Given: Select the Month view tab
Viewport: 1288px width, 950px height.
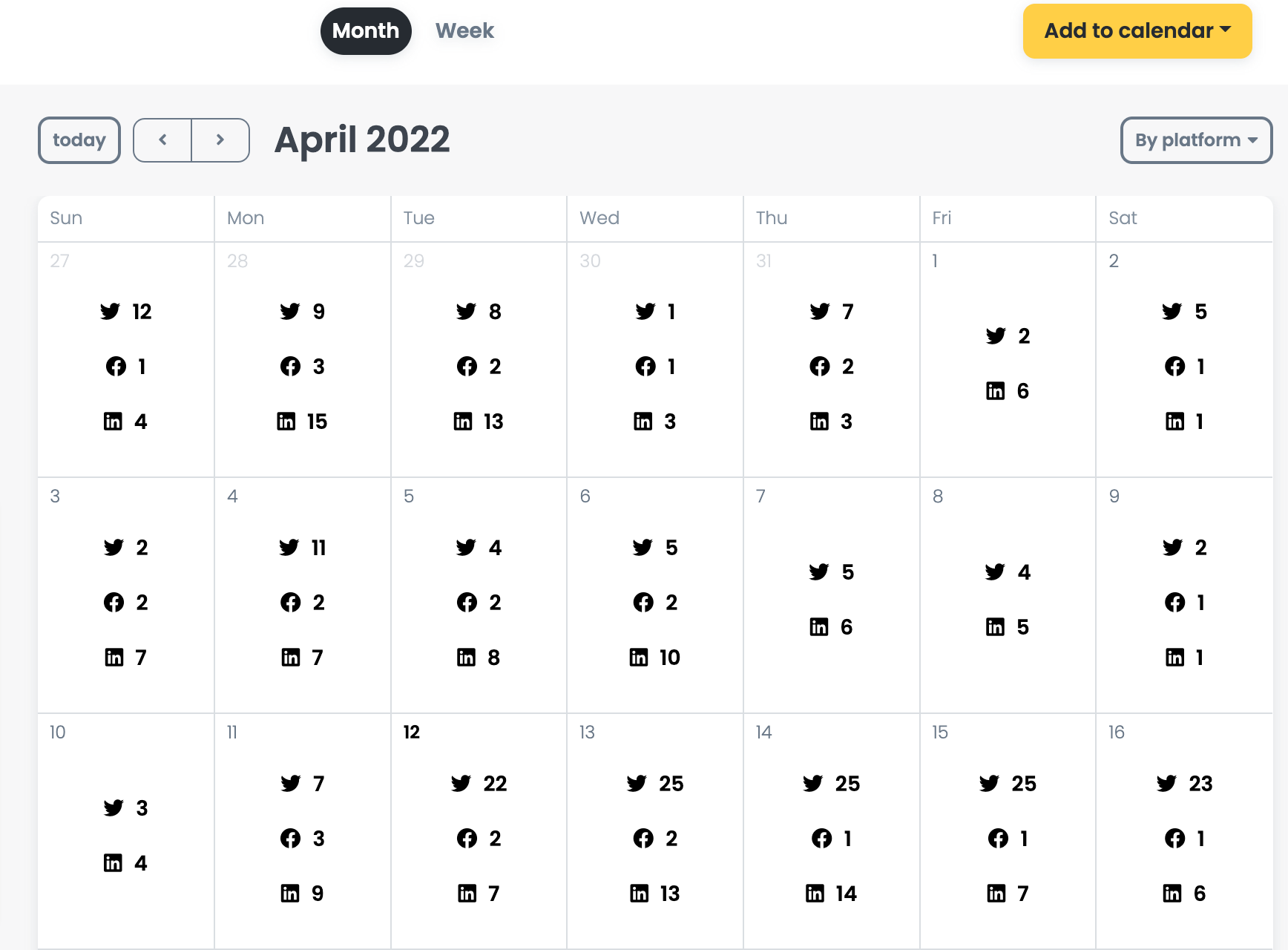Looking at the screenshot, I should click(x=366, y=31).
